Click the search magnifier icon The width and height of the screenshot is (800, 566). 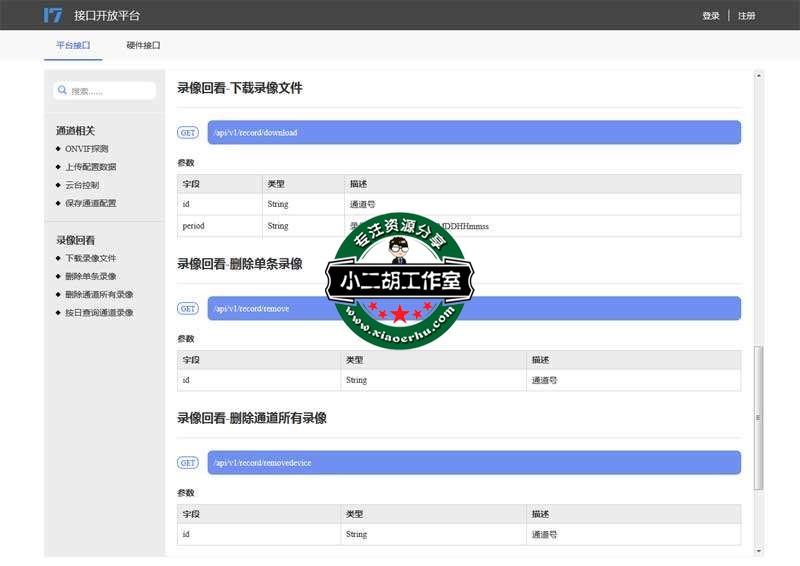(x=62, y=91)
